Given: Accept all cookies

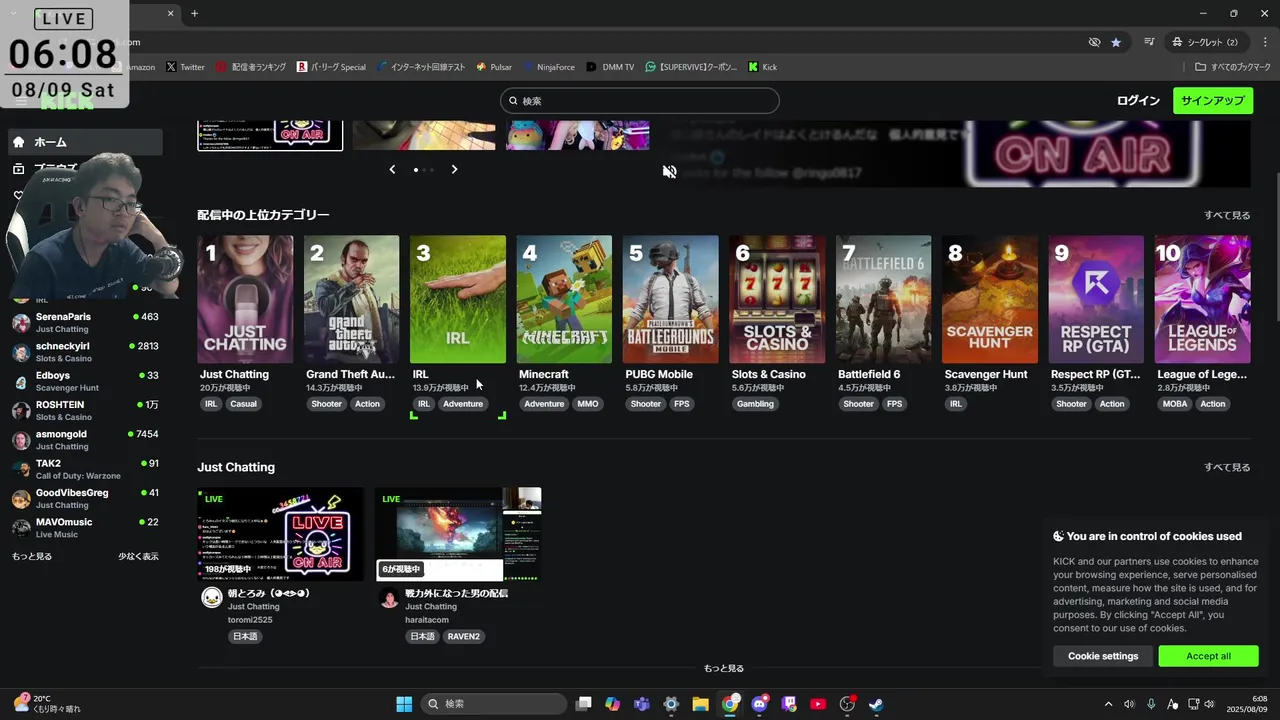Looking at the screenshot, I should tap(1208, 656).
